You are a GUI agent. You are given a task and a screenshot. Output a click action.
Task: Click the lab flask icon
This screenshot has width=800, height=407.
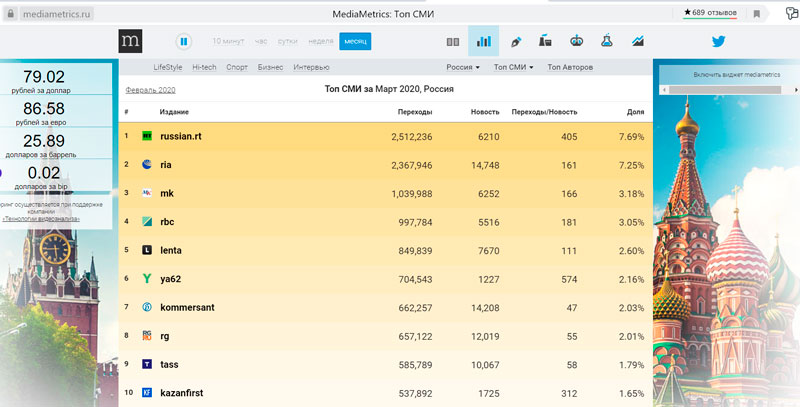click(x=606, y=42)
